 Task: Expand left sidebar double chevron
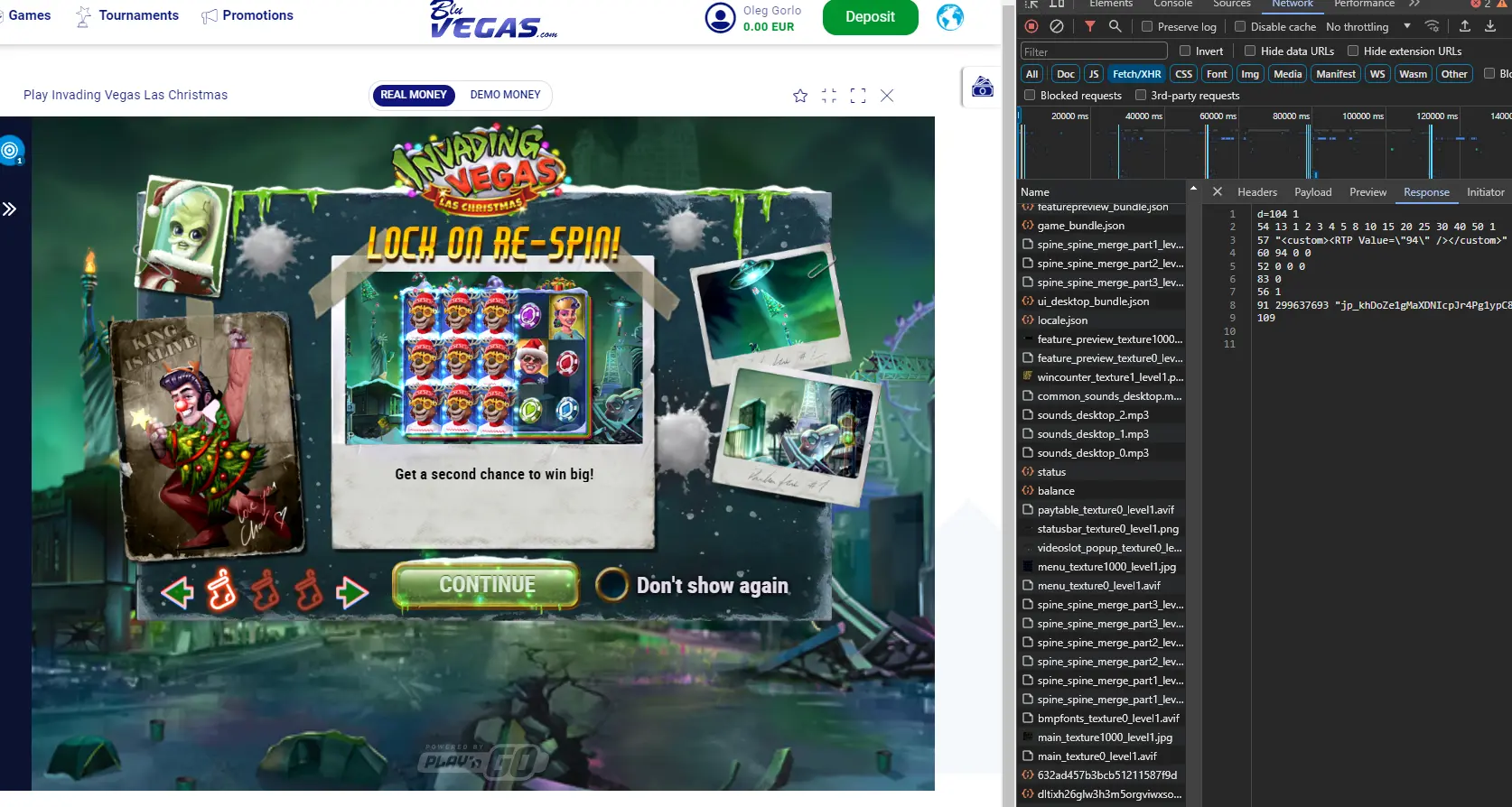point(9,209)
